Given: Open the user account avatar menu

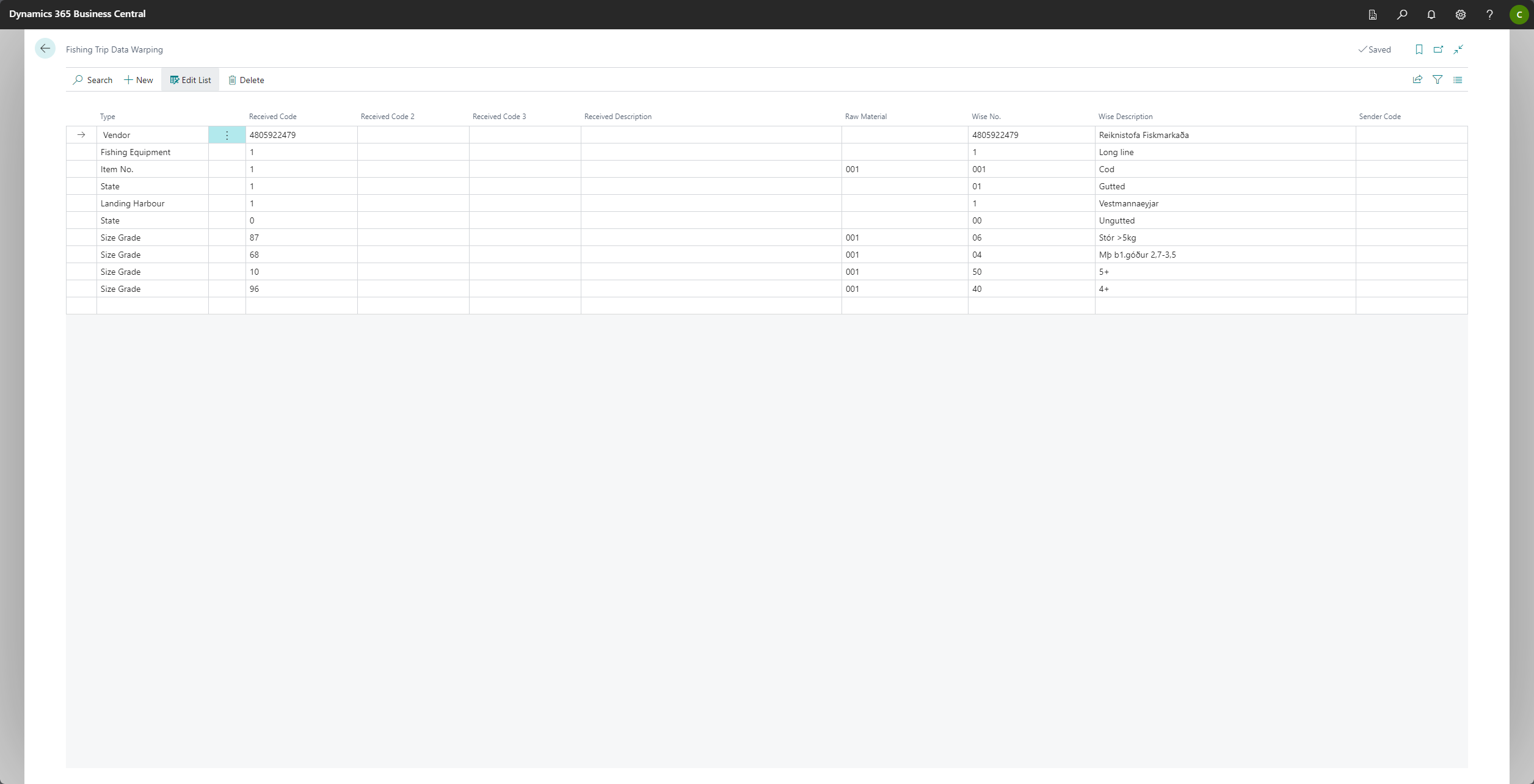Looking at the screenshot, I should (x=1519, y=14).
